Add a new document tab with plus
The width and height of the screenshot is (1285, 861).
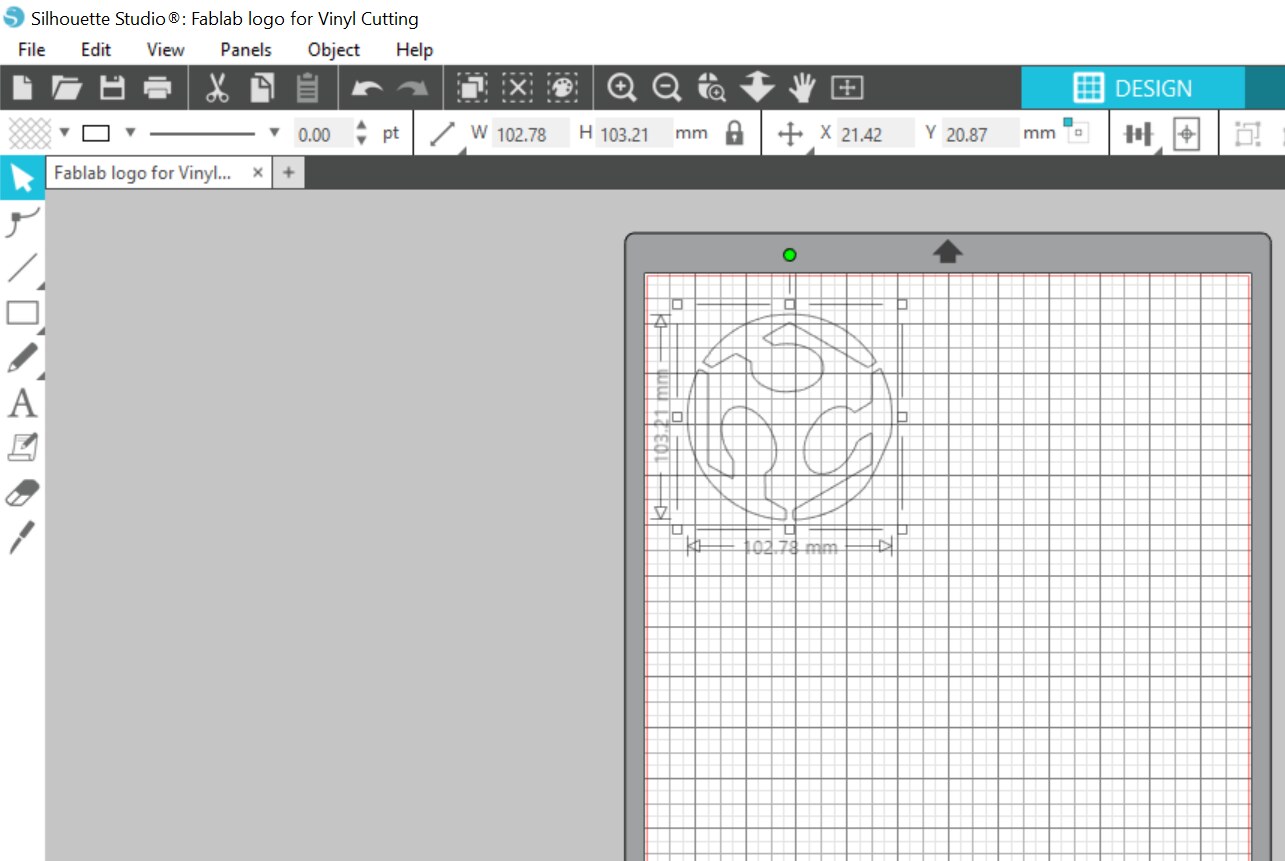point(288,173)
